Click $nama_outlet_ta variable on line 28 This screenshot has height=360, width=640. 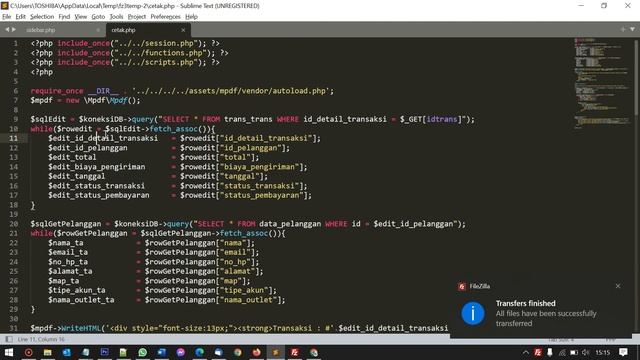click(x=81, y=300)
